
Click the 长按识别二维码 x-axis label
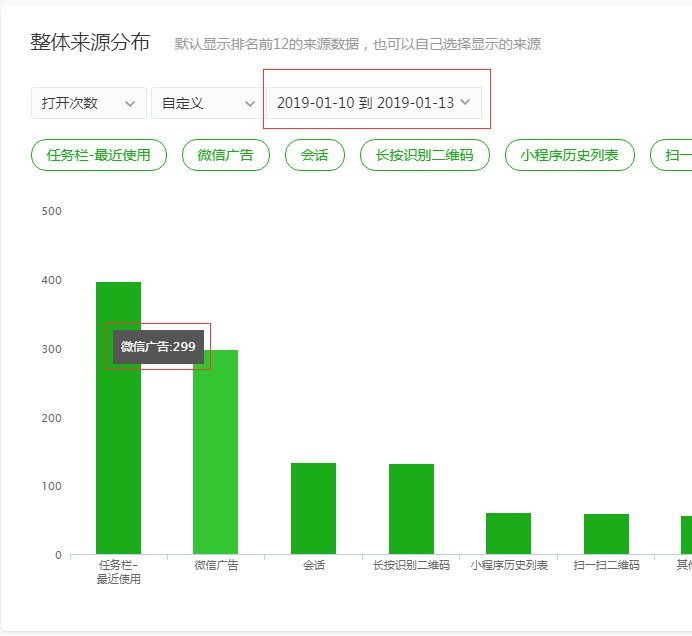click(x=411, y=565)
